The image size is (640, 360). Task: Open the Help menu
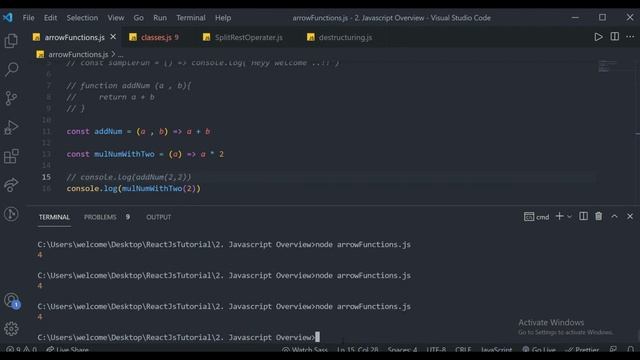point(223,18)
